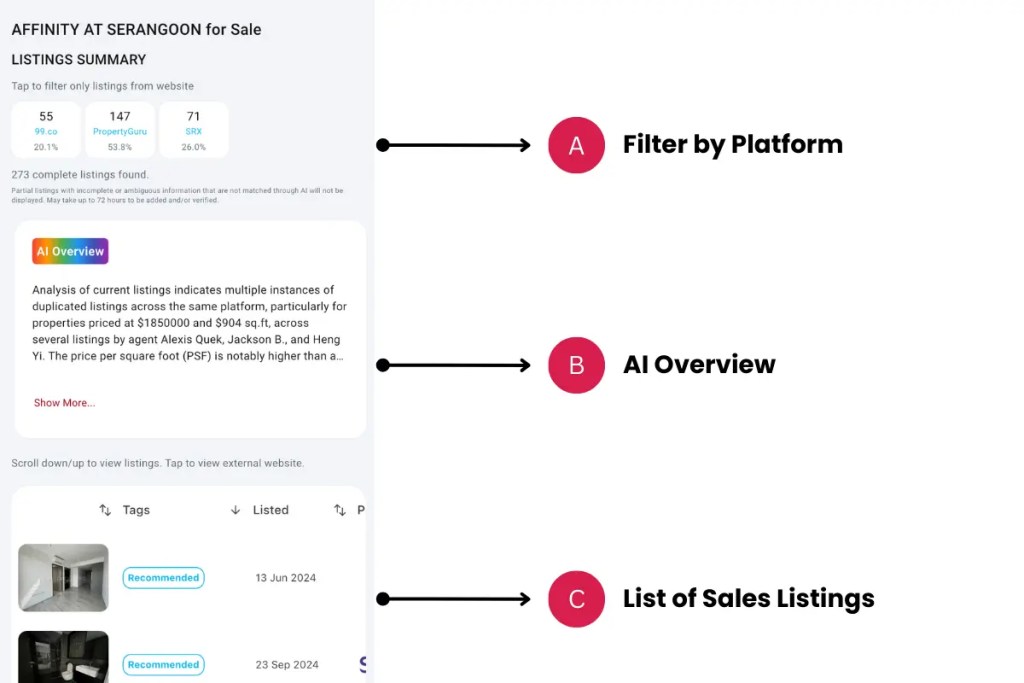
Task: Open the second listing's dark bathroom thumbnail
Action: pos(63,658)
